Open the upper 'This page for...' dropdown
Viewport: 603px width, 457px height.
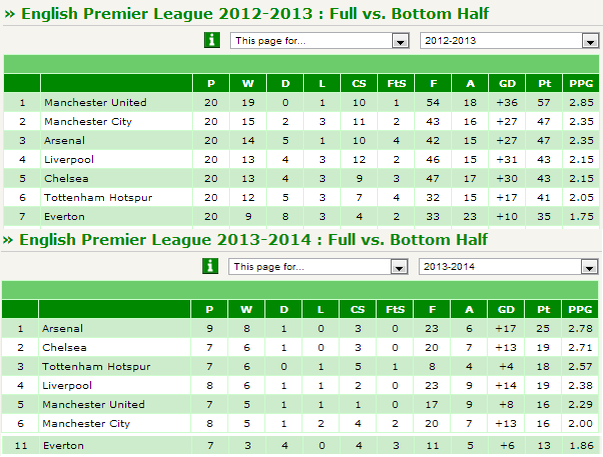pos(320,40)
